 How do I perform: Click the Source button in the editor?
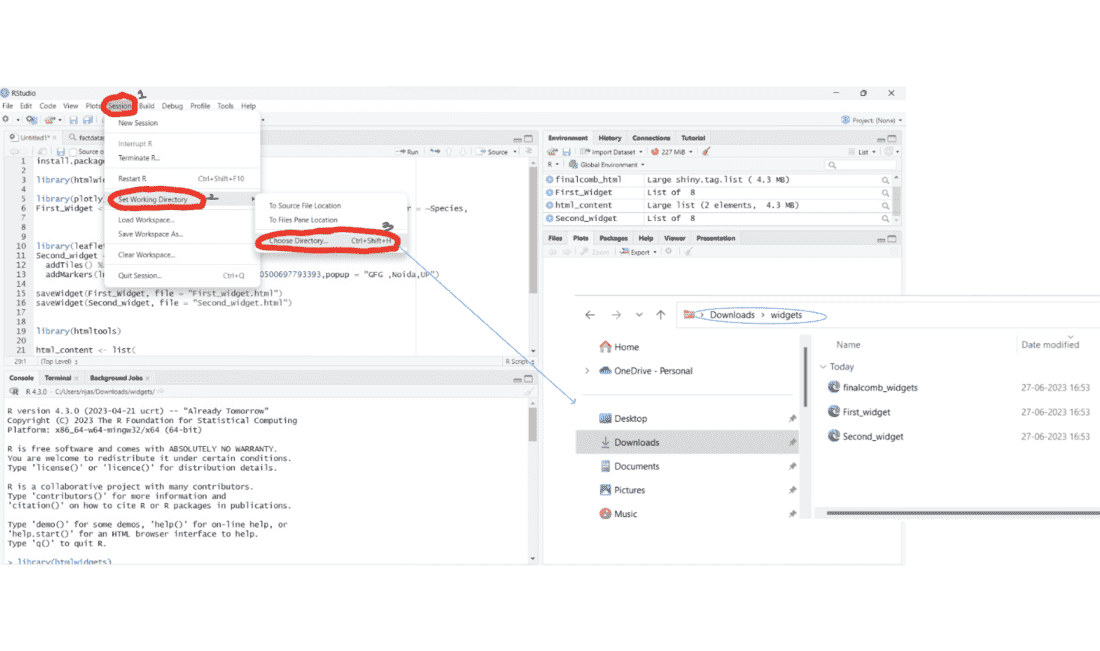coord(493,152)
